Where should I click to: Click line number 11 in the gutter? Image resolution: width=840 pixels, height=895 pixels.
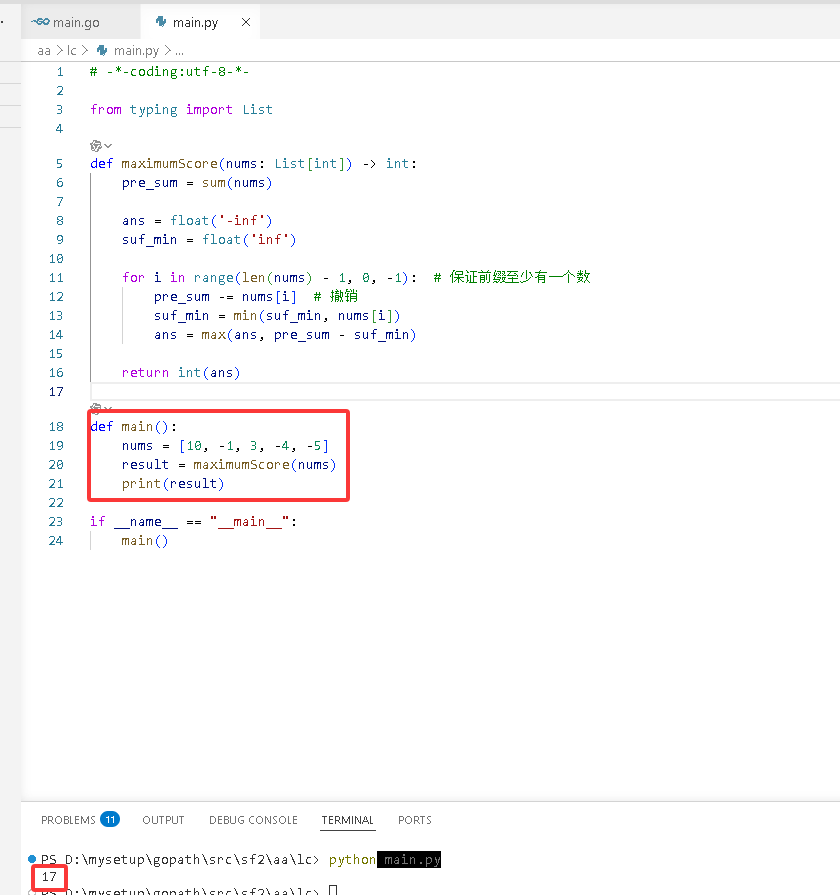(56, 278)
